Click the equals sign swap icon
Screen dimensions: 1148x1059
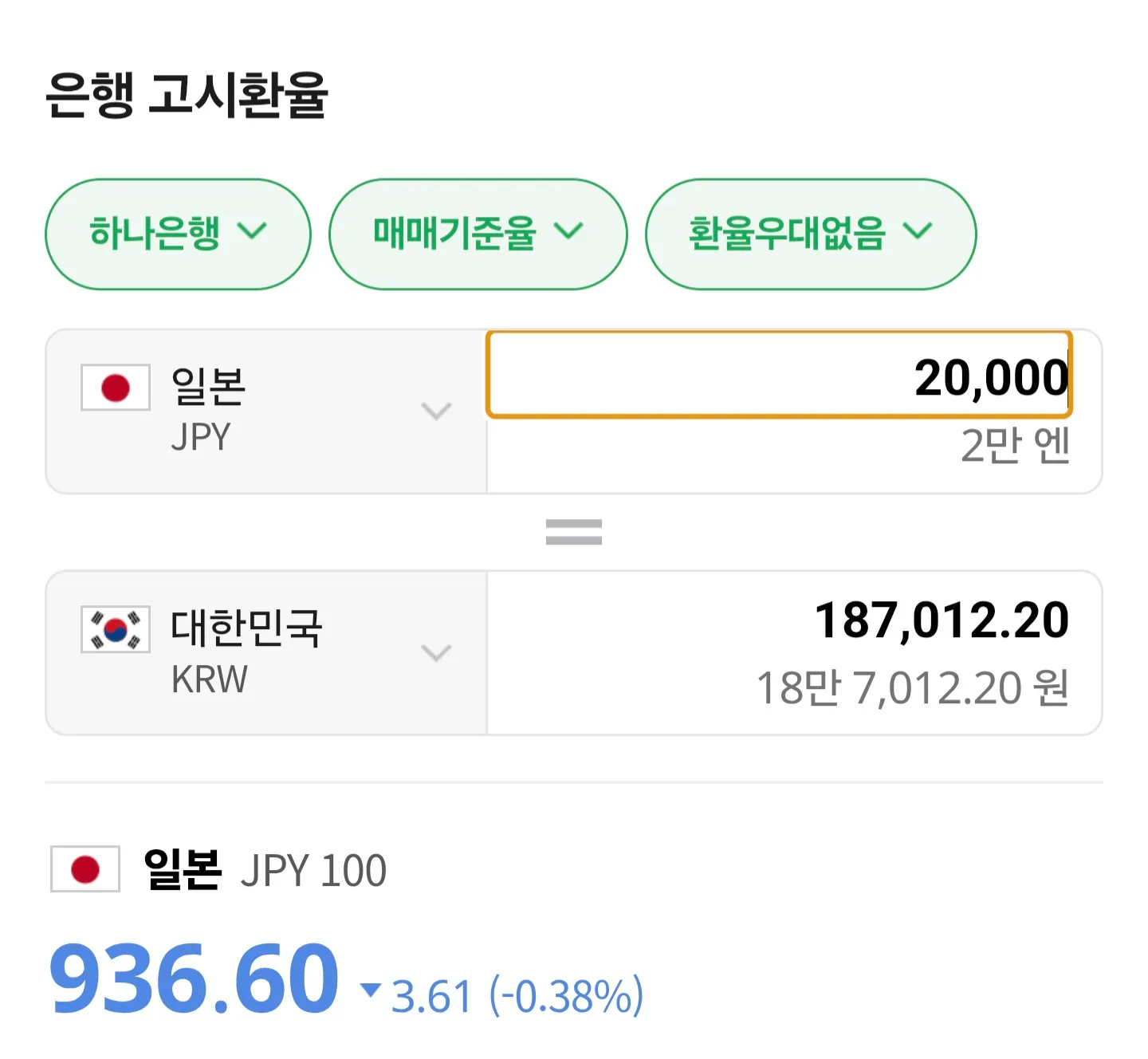click(573, 532)
